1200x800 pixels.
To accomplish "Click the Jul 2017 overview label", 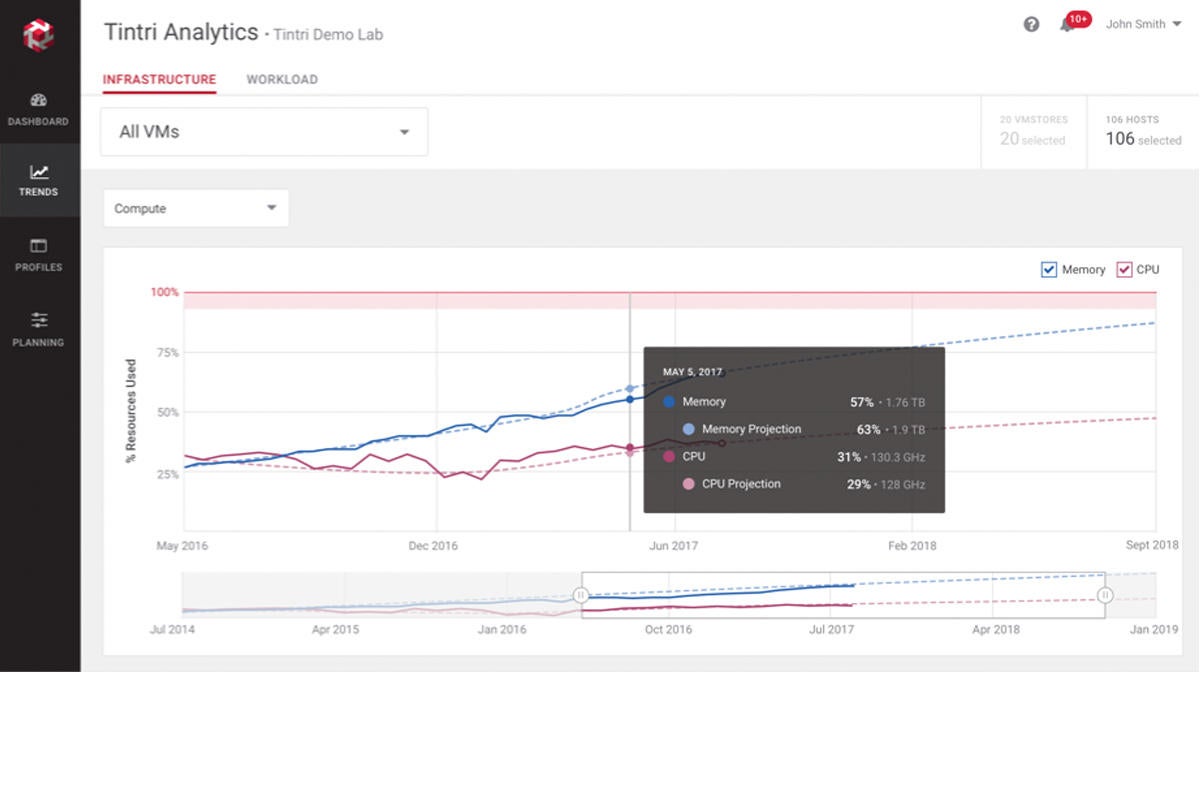I will click(x=831, y=629).
